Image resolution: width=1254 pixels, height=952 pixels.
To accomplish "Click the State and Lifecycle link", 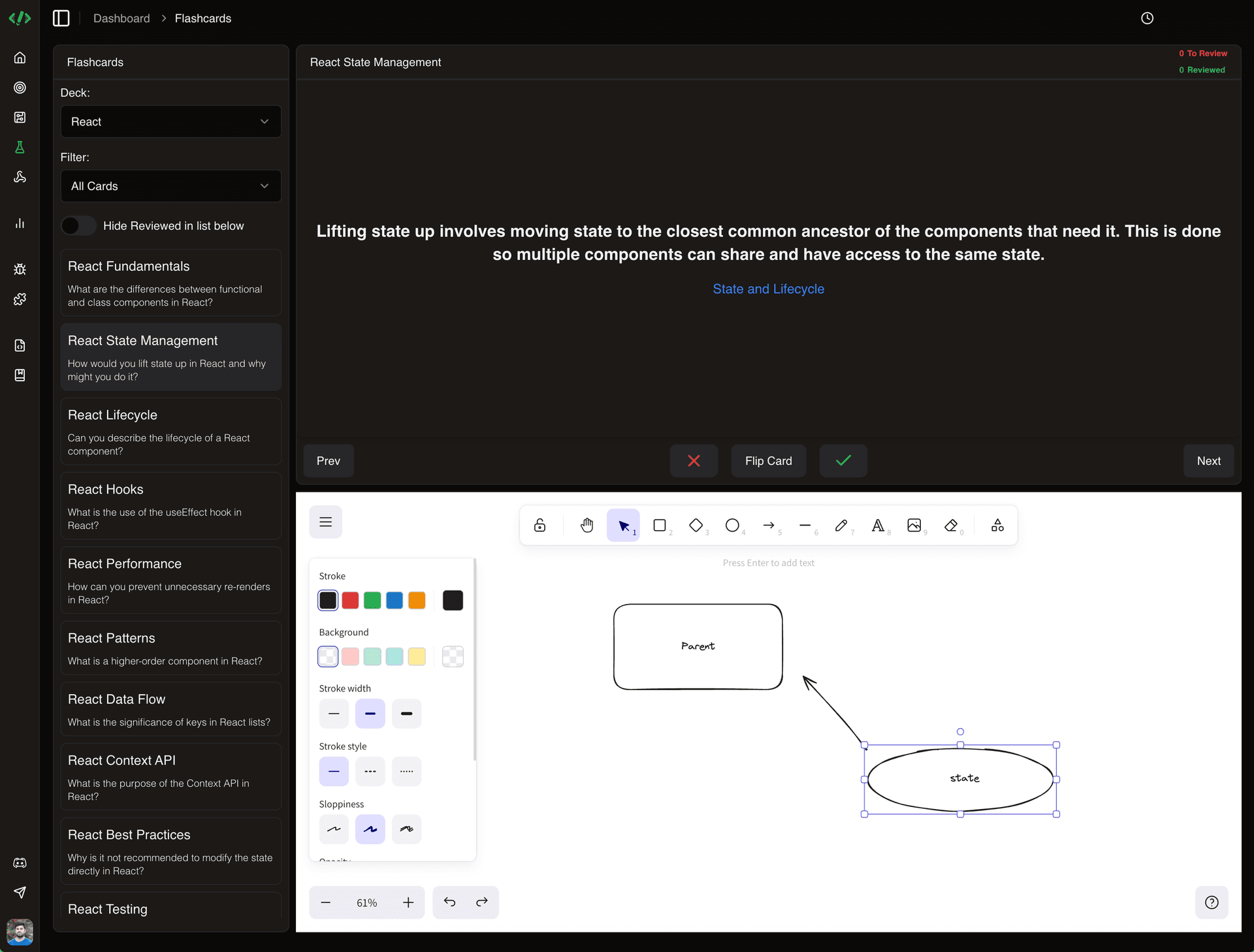I will point(769,289).
